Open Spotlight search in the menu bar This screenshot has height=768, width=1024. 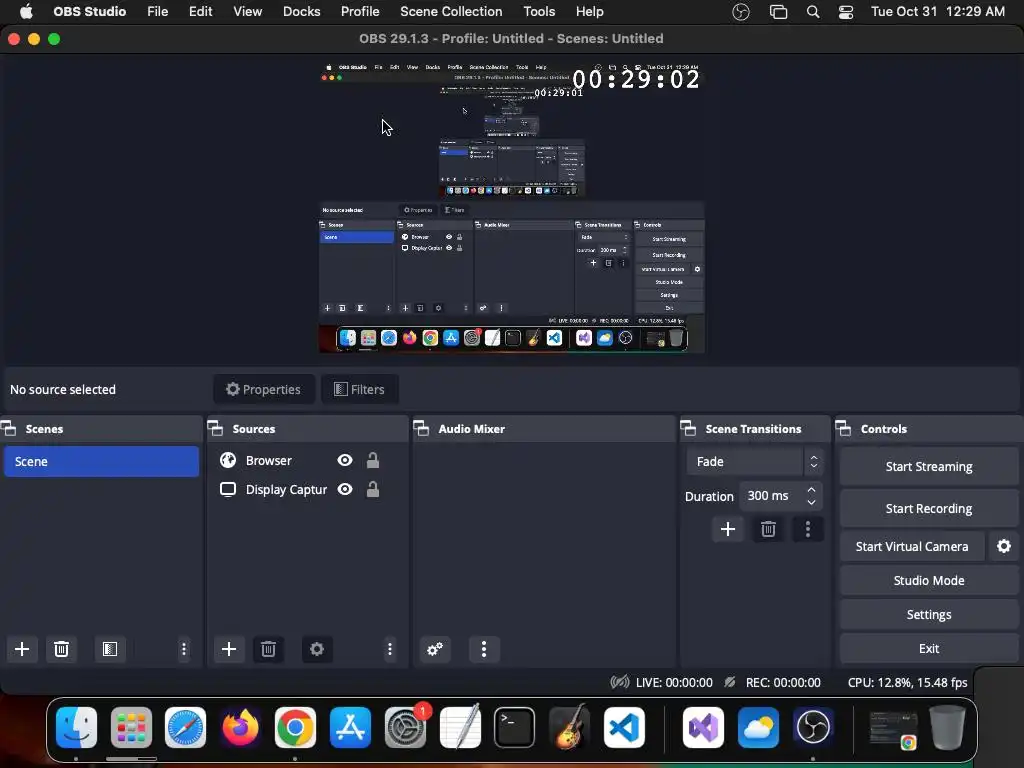pos(813,12)
